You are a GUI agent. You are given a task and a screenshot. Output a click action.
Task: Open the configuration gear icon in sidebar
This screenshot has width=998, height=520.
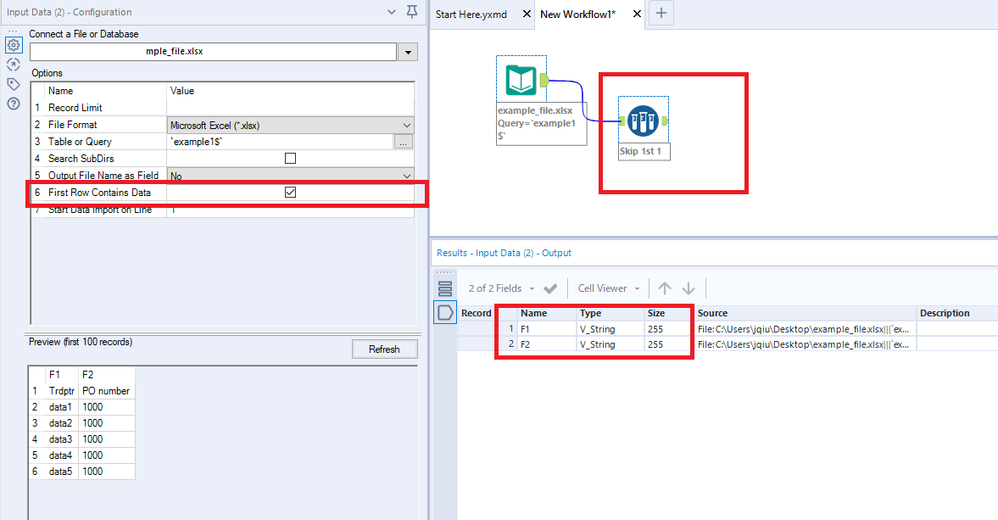(13, 45)
